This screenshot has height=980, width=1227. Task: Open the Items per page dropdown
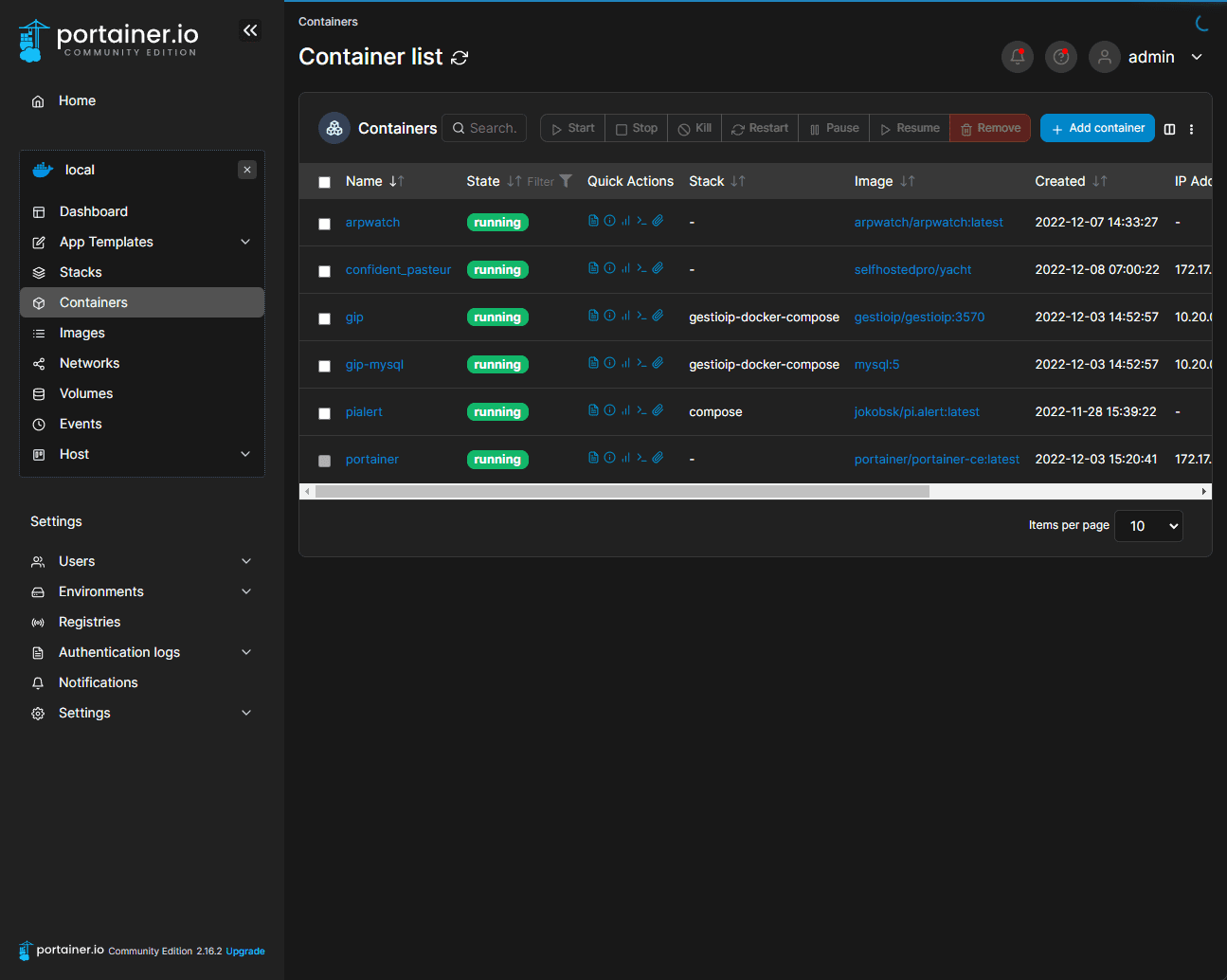click(x=1148, y=526)
